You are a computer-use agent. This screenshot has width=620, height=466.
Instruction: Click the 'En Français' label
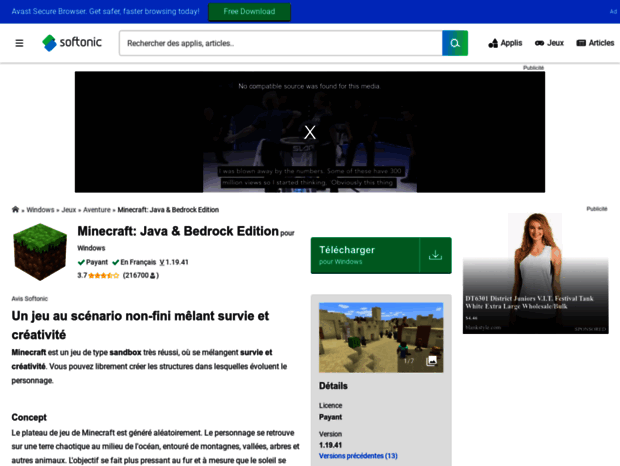tap(134, 262)
